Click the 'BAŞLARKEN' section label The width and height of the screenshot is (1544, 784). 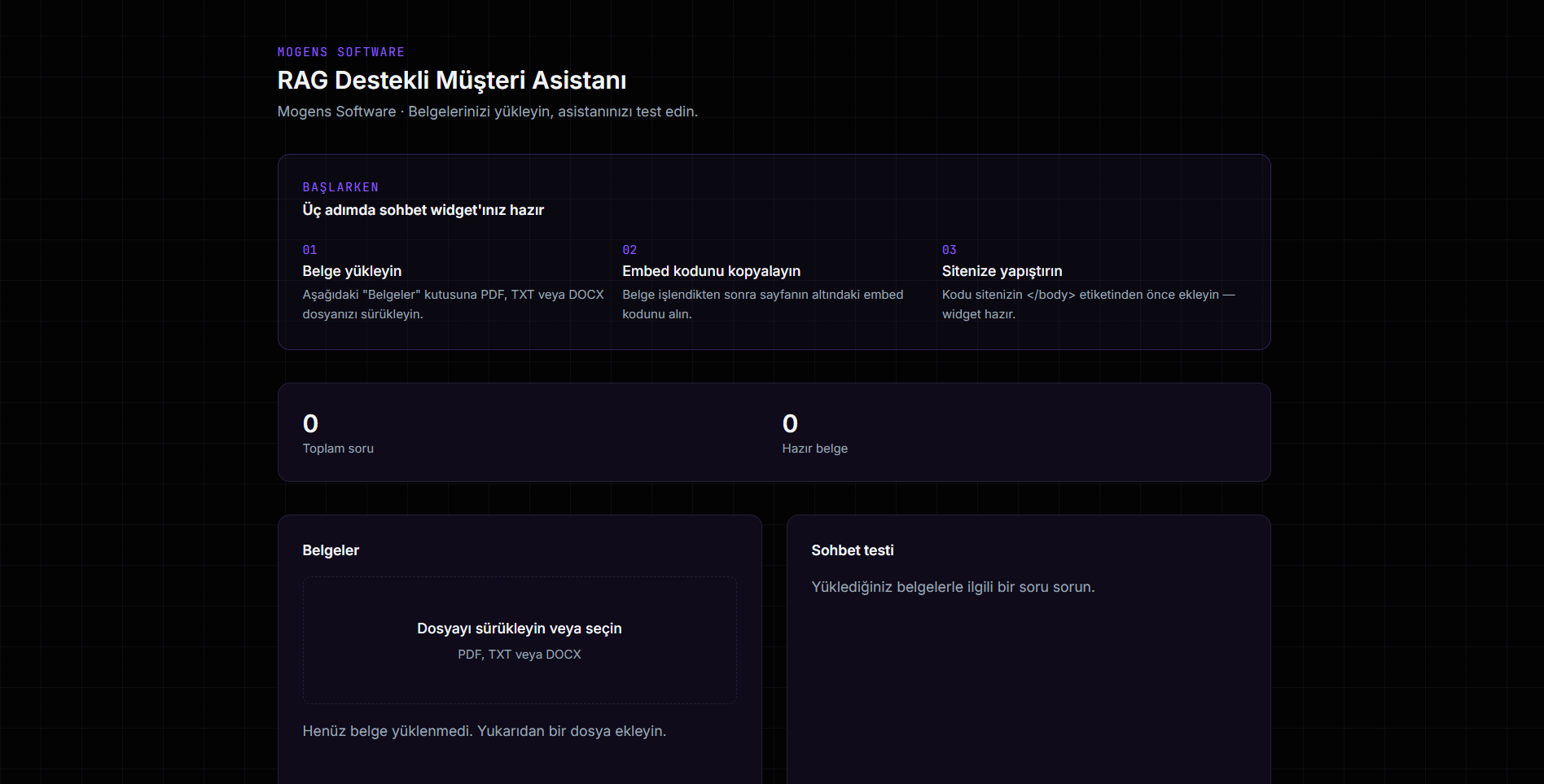point(340,187)
